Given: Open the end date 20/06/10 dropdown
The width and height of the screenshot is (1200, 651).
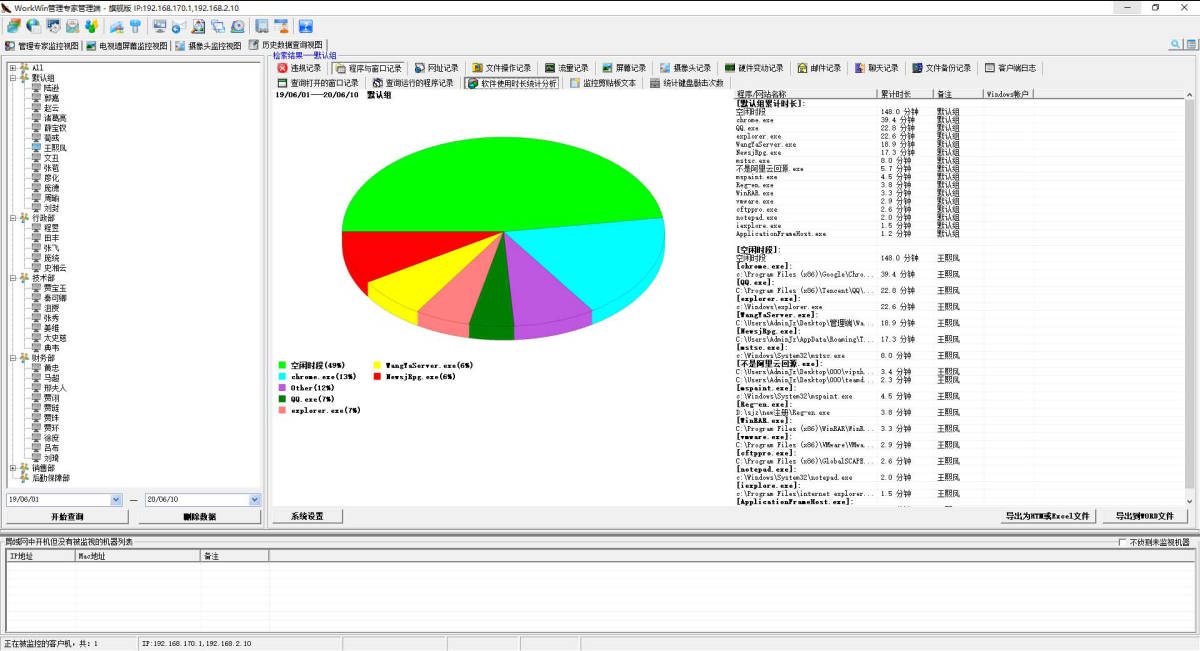Looking at the screenshot, I should 254,499.
